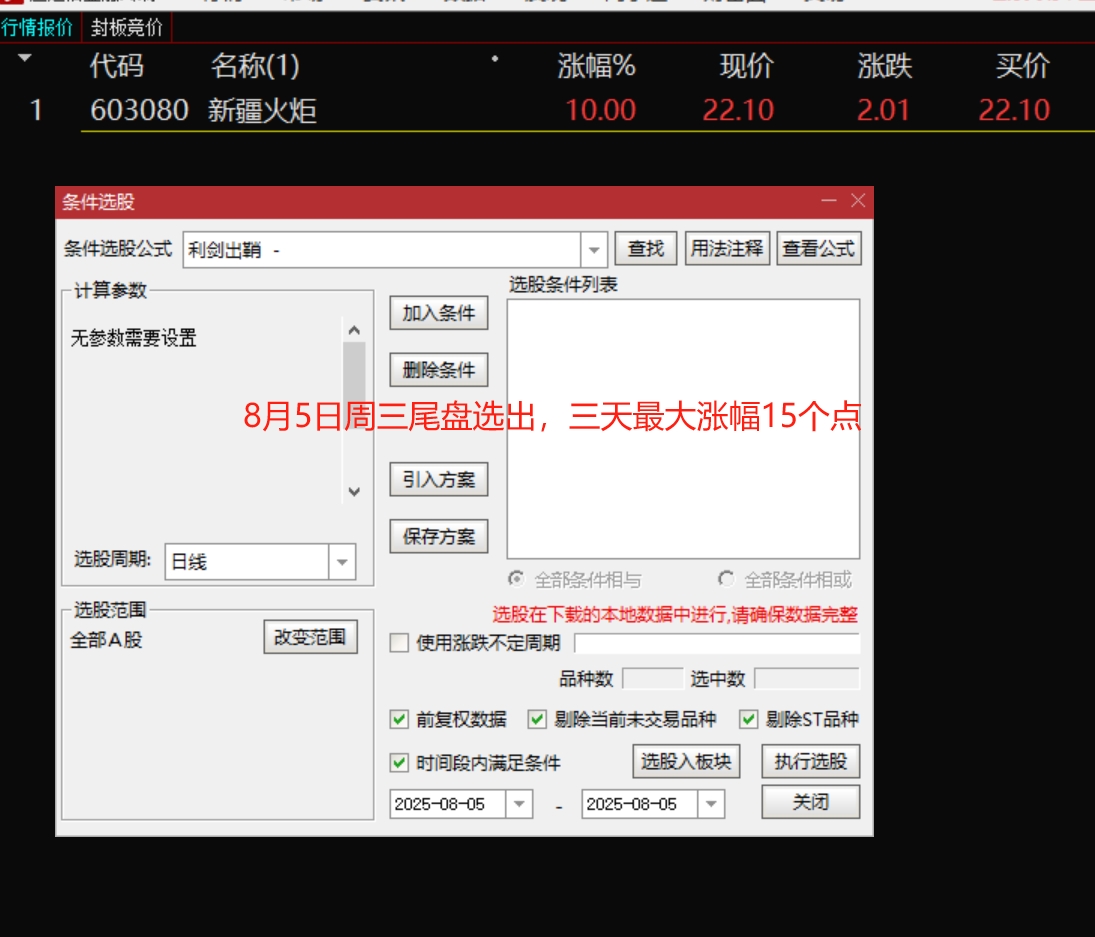
Task: Click the 加入条件 button
Action: [x=439, y=313]
